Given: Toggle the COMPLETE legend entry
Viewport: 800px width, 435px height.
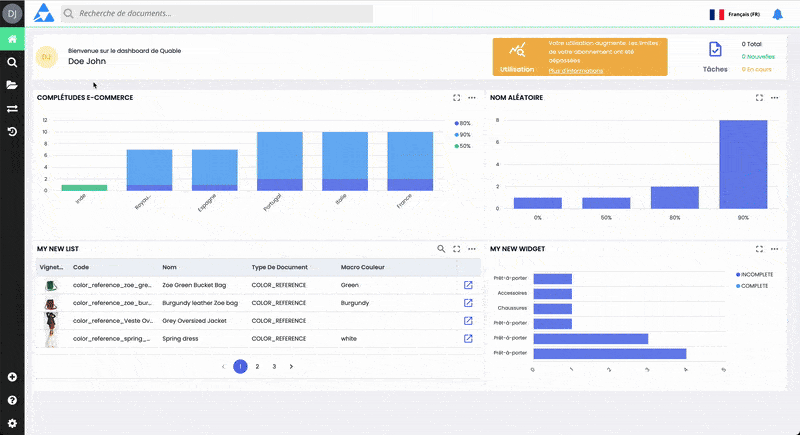Looking at the screenshot, I should point(752,286).
